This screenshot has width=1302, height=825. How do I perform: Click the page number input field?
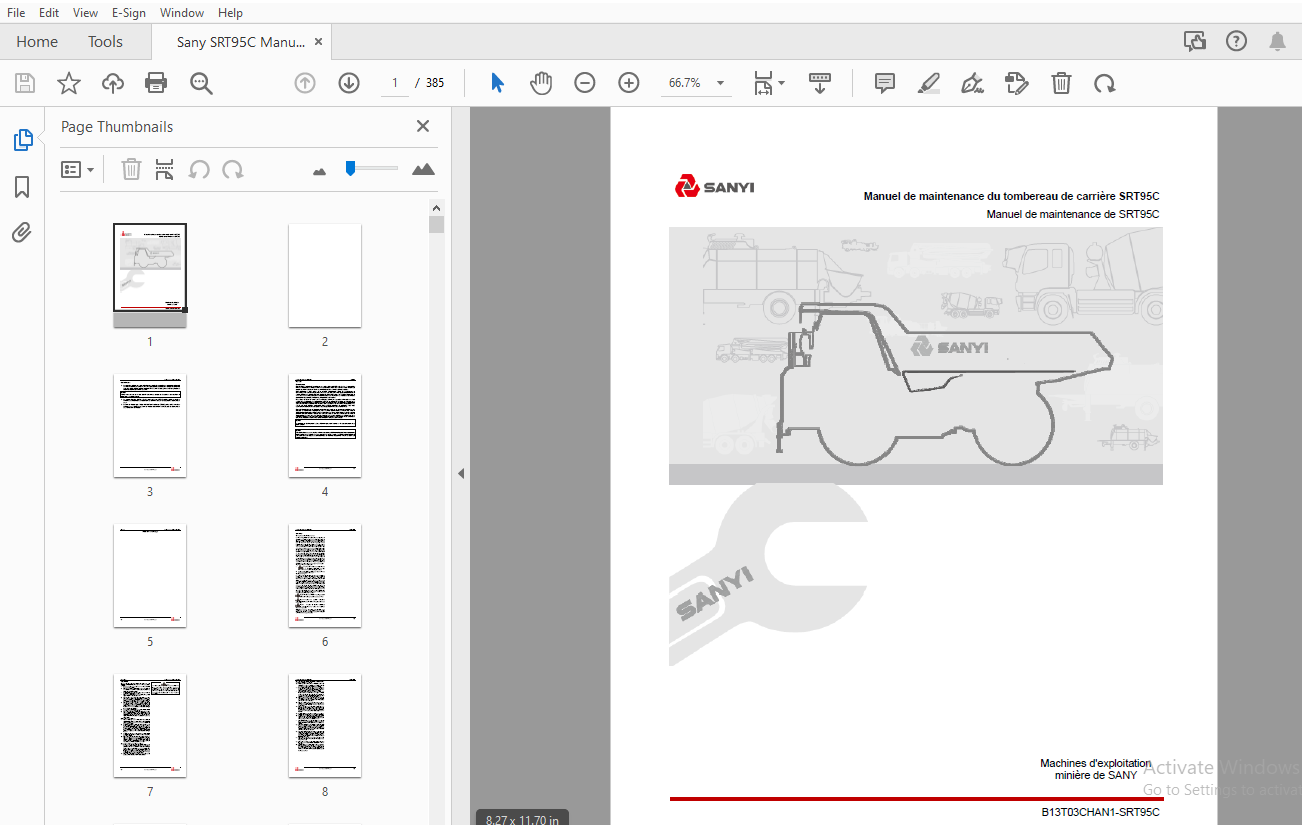(x=395, y=83)
